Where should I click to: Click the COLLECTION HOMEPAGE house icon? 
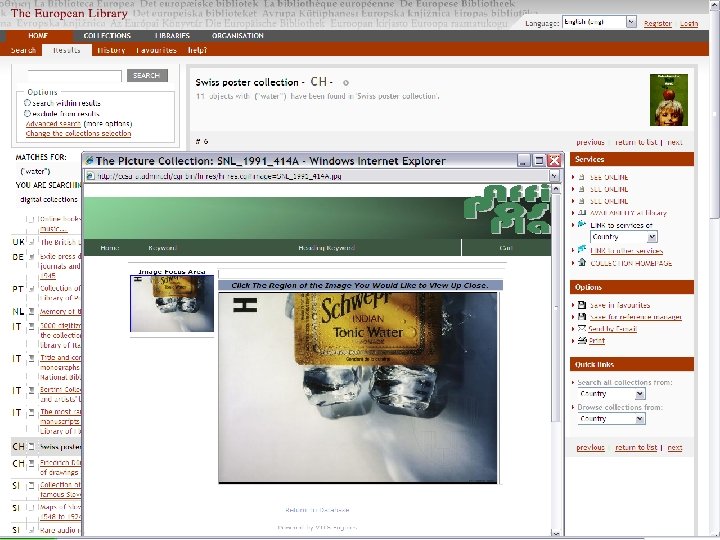(582, 262)
